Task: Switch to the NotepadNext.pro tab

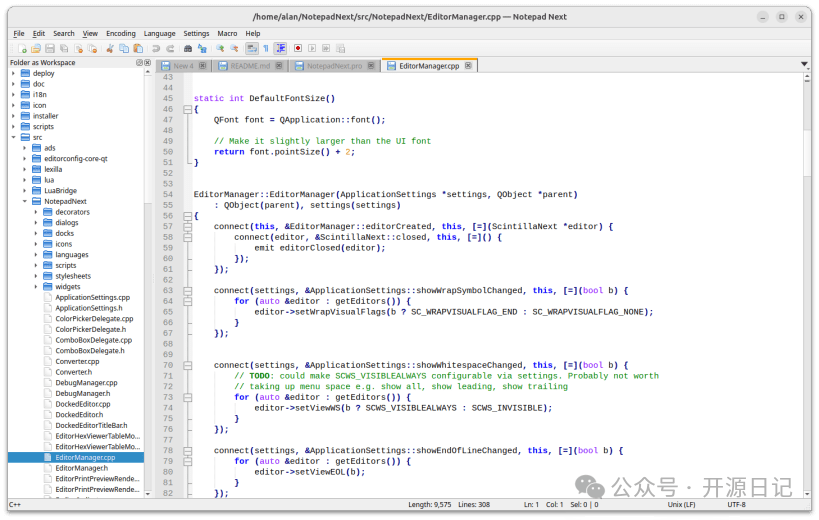Action: pyautogui.click(x=335, y=66)
